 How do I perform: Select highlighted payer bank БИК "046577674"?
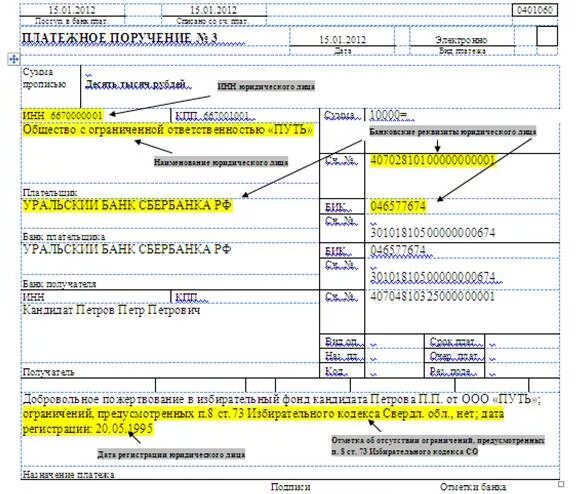398,206
